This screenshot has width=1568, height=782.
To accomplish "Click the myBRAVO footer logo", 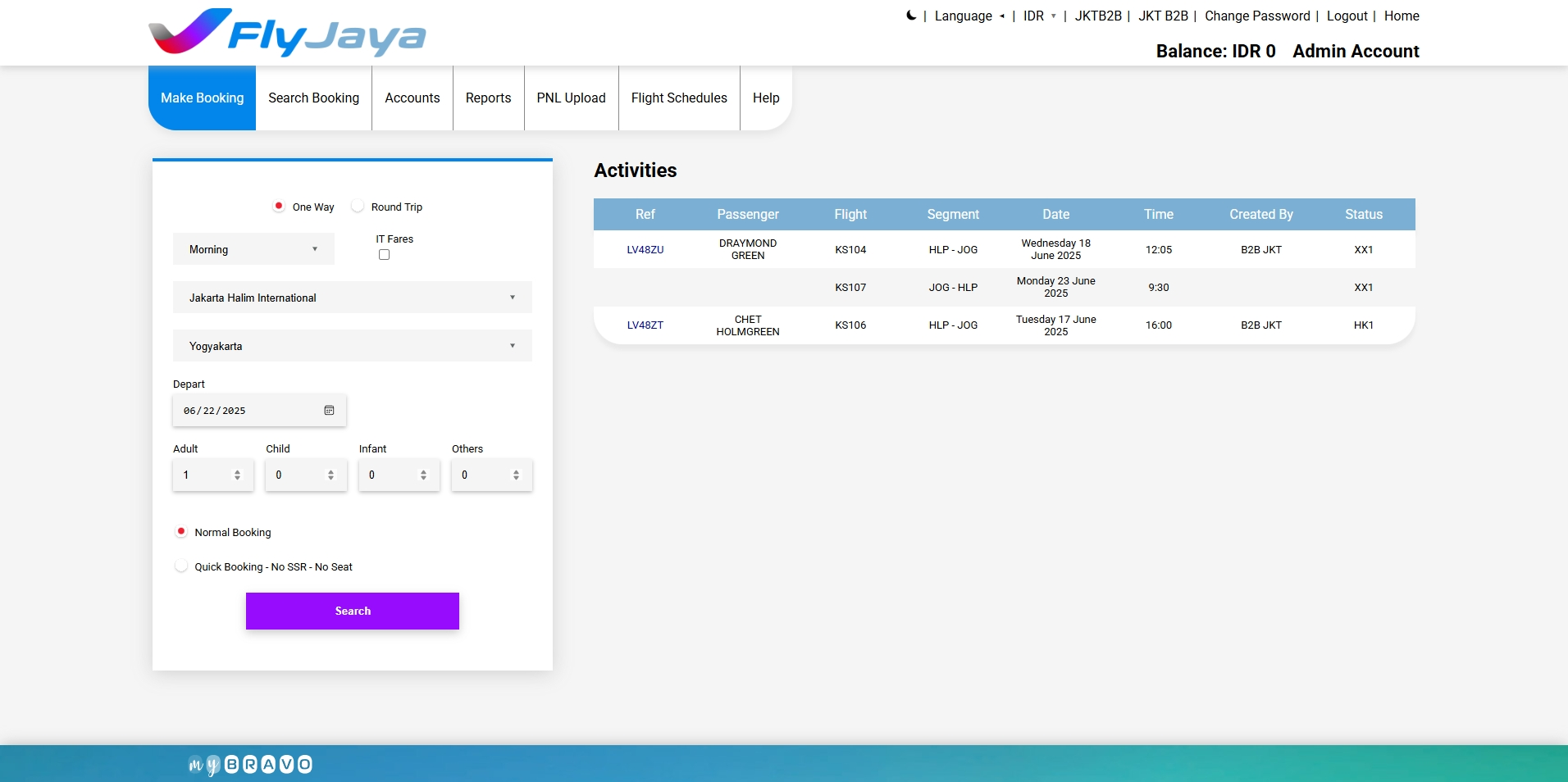I will (x=250, y=765).
